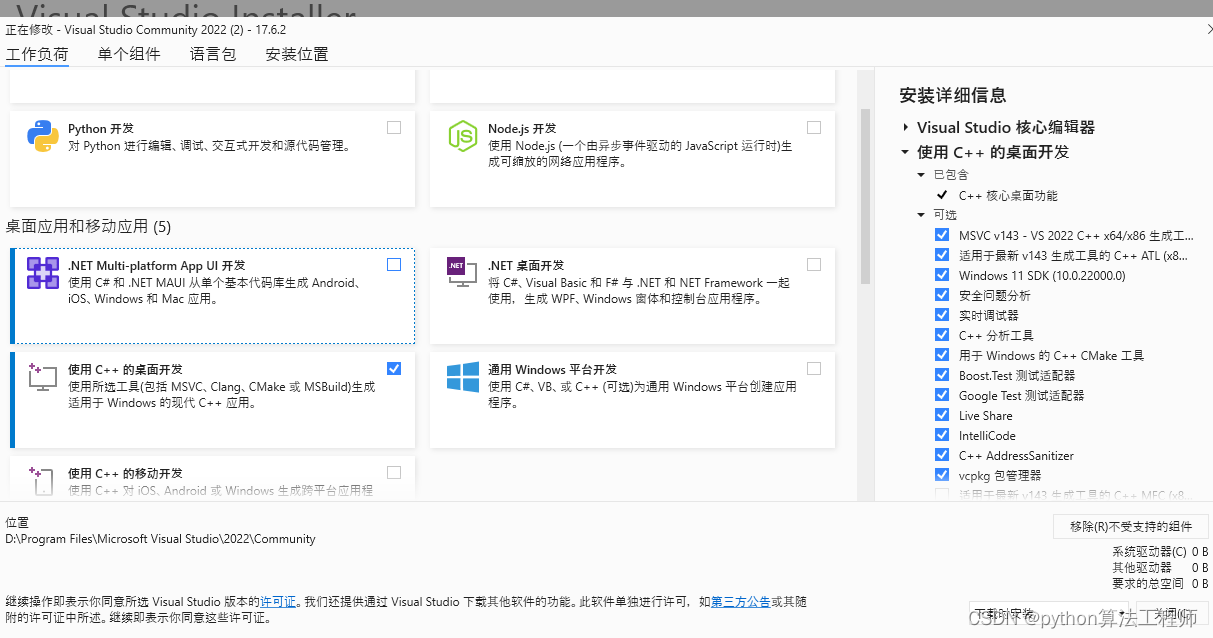Uncheck 用于 Windows 的 C++ CMake 工具
Image resolution: width=1213 pixels, height=638 pixels.
(942, 355)
